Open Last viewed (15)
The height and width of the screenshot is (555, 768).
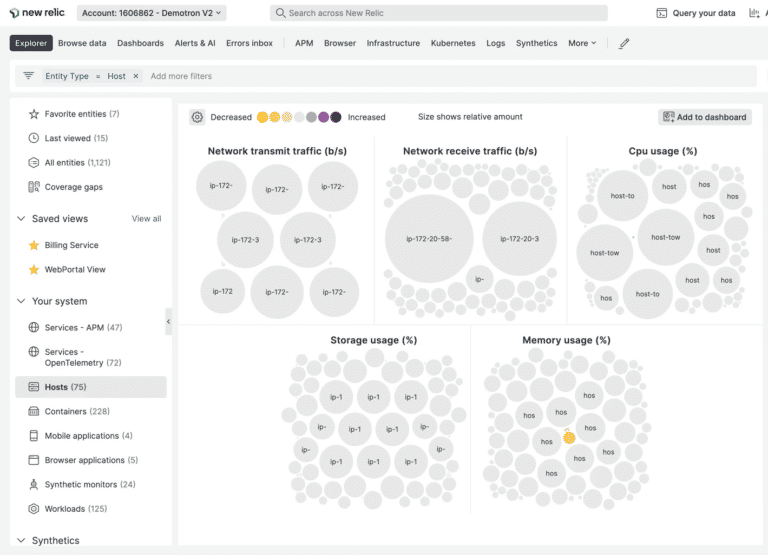click(x=76, y=138)
